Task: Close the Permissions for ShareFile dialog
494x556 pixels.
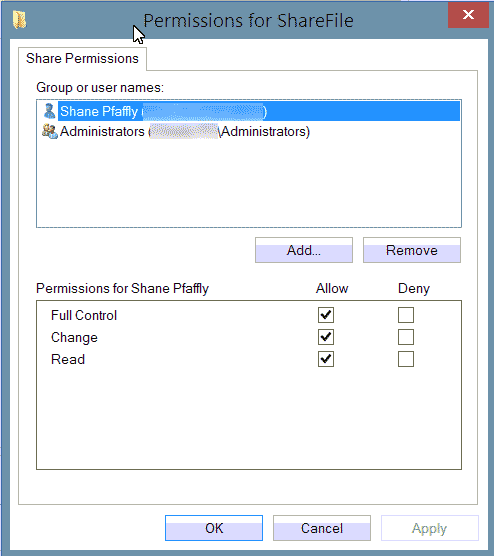Action: (x=468, y=15)
